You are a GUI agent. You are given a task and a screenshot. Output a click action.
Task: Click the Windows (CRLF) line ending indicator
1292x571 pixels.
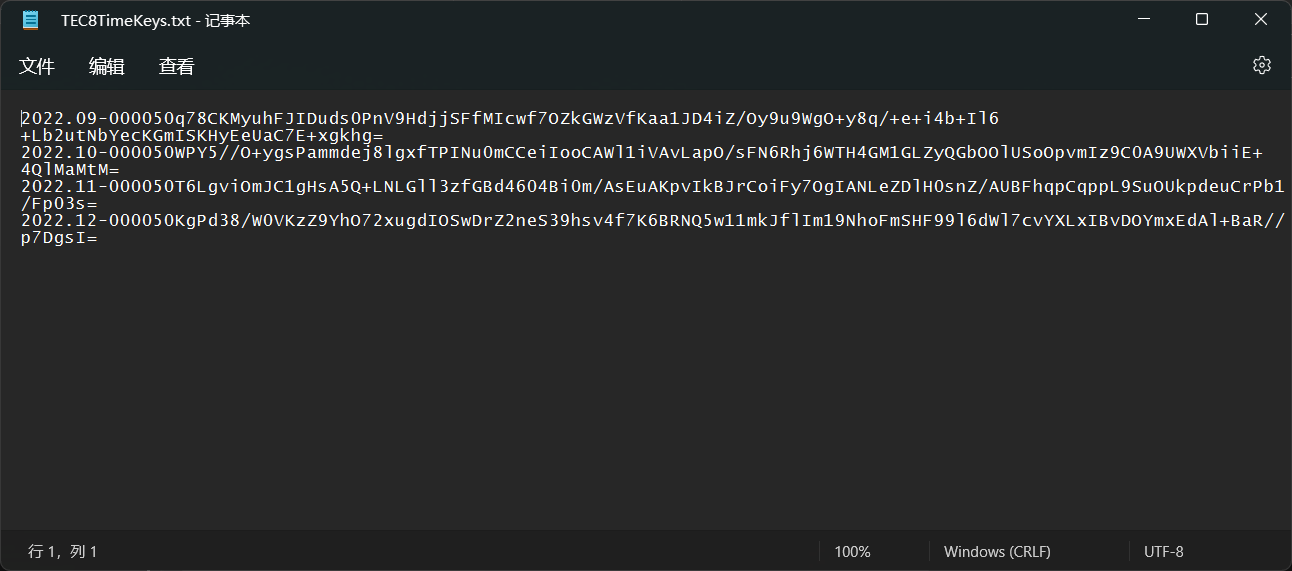pos(997,552)
